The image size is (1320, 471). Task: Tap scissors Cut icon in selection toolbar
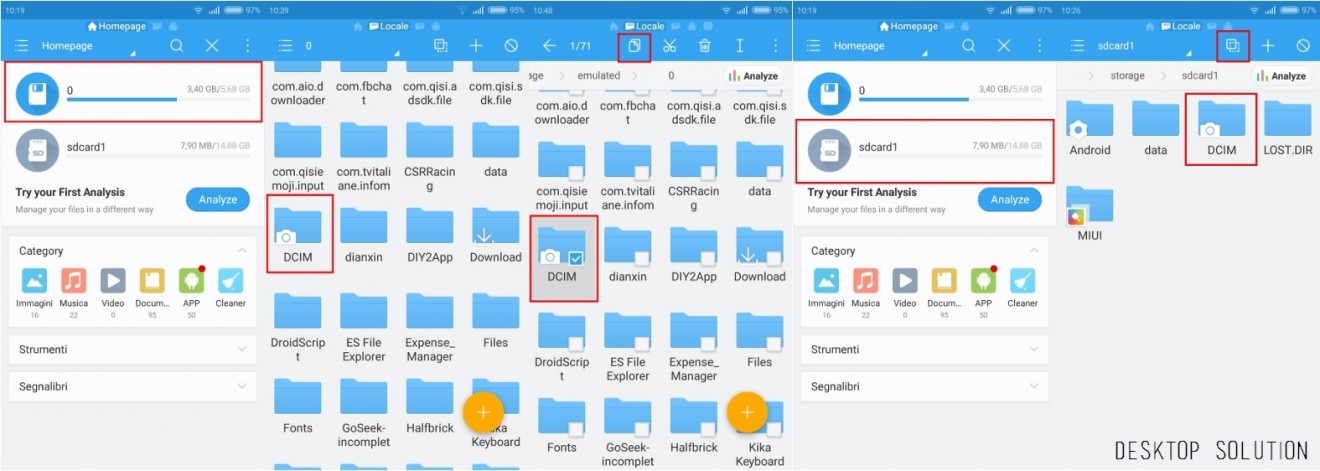(x=670, y=46)
